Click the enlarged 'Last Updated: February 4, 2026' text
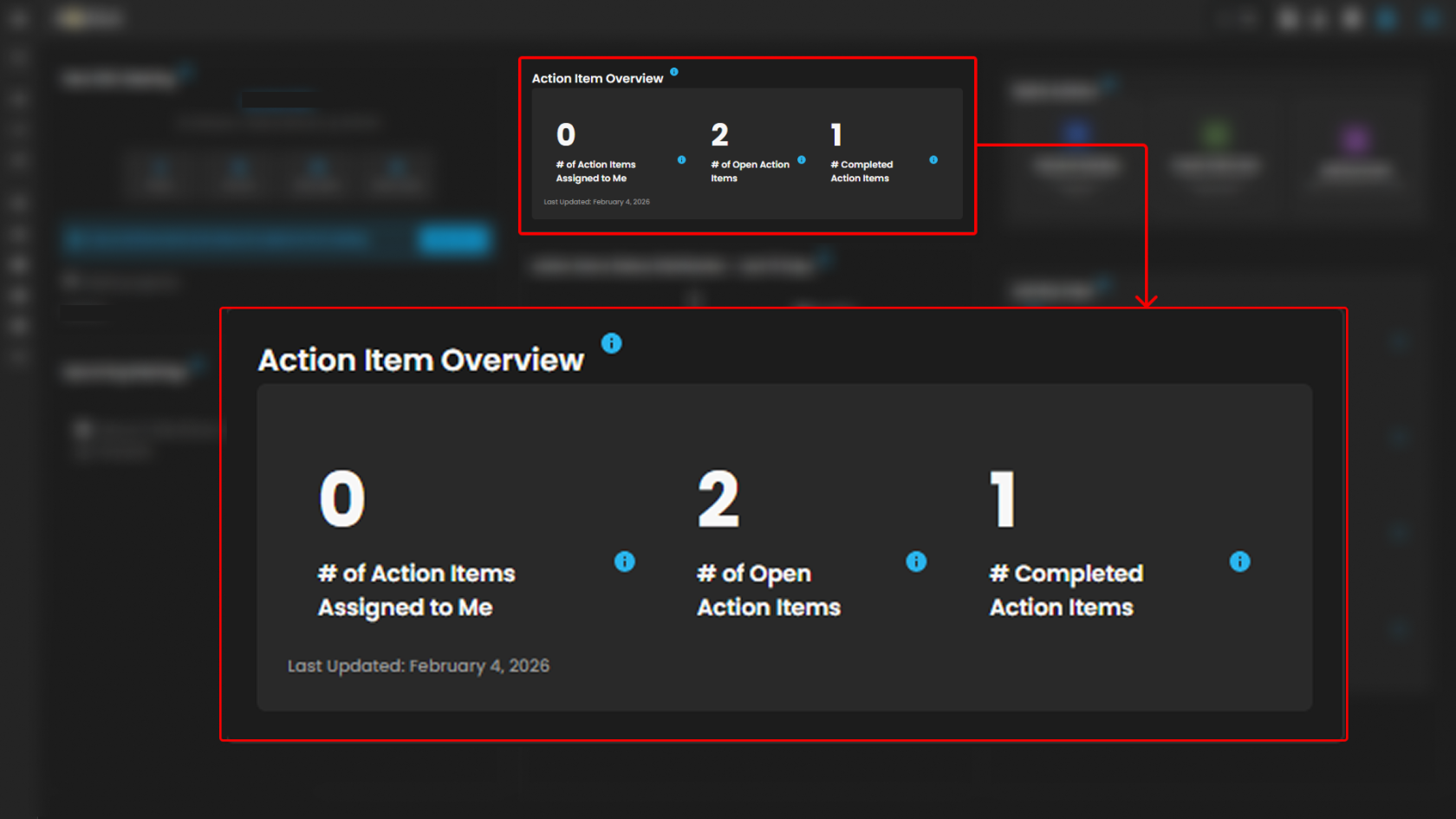The width and height of the screenshot is (1456, 819). (x=419, y=666)
